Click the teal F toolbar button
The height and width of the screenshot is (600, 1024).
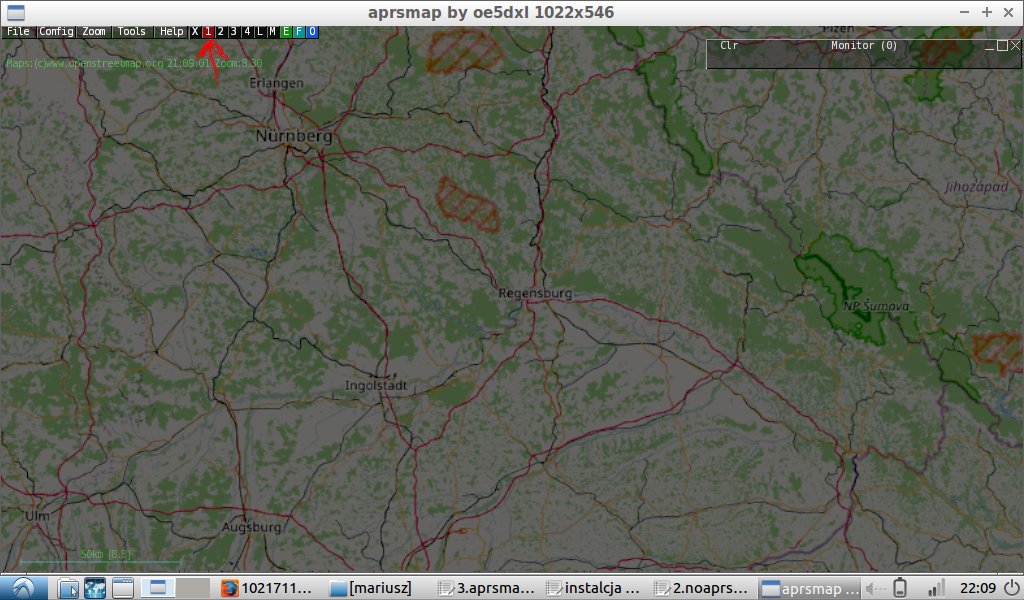299,31
